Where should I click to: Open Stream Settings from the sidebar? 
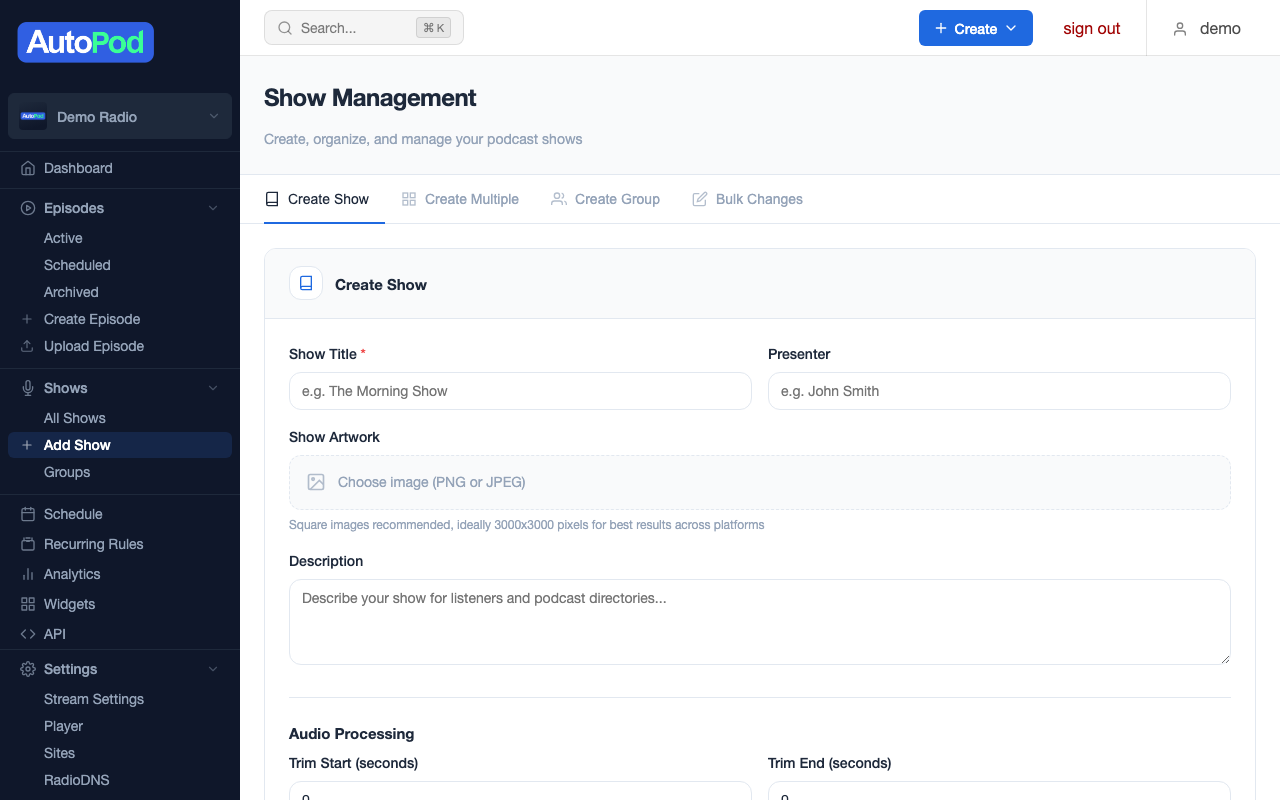(x=93, y=699)
